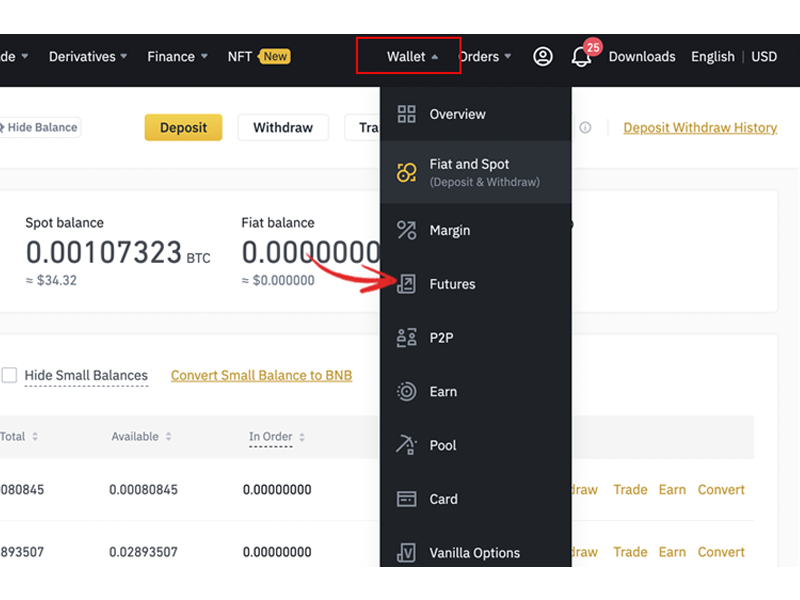The image size is (800, 600).
Task: Click Trade in the 0.00080845 row
Action: click(630, 490)
